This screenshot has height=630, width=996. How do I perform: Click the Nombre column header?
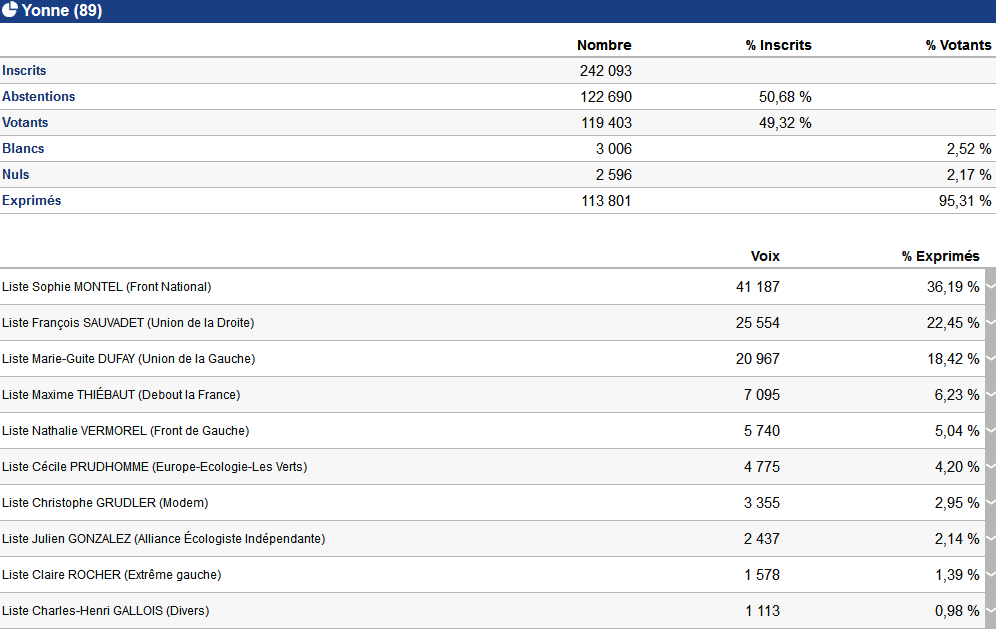604,45
